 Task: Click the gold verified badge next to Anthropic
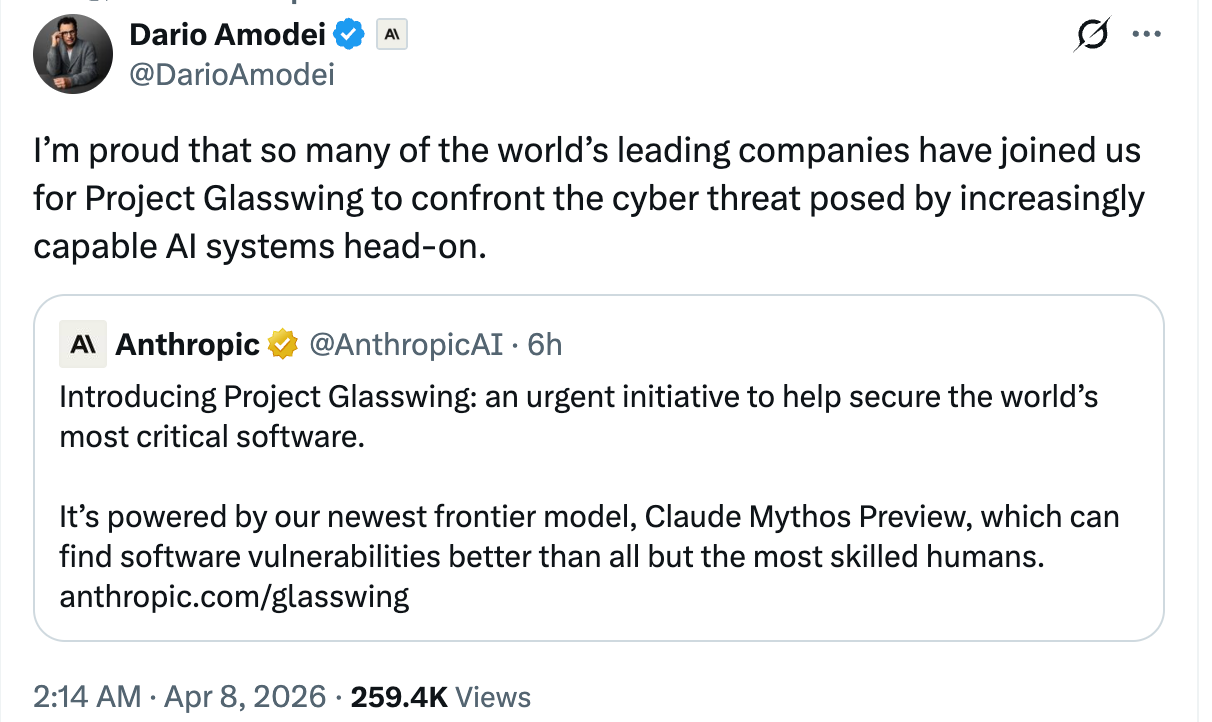pyautogui.click(x=284, y=345)
